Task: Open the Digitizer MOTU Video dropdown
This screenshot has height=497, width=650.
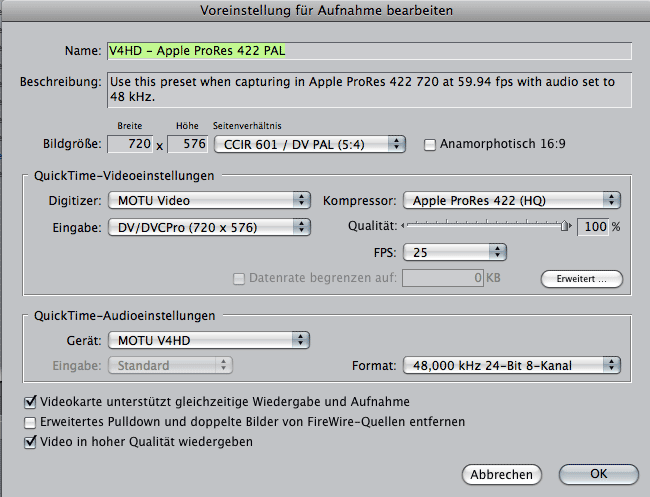Action: 208,200
